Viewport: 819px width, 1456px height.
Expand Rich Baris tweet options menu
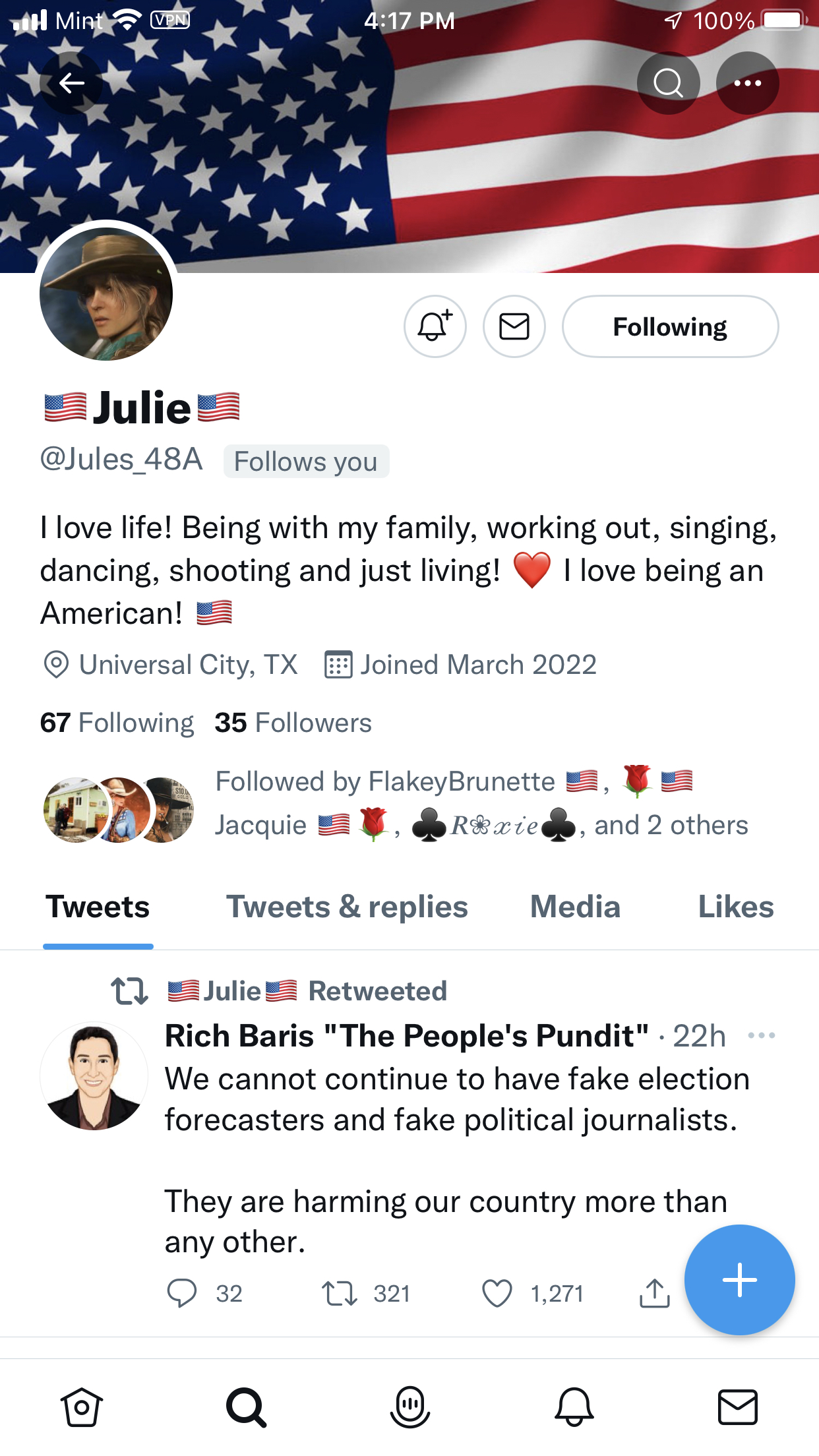click(x=761, y=1035)
